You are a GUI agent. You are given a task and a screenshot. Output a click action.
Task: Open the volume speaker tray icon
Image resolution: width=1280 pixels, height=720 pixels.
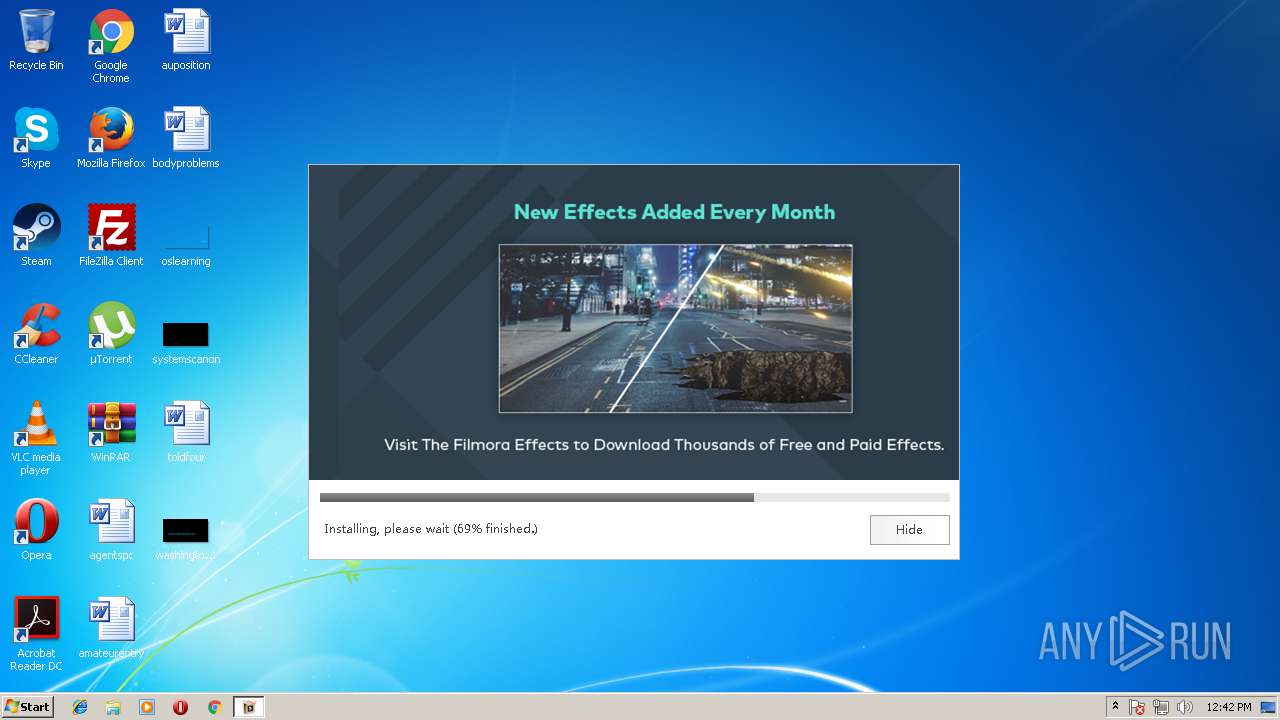pos(1185,707)
